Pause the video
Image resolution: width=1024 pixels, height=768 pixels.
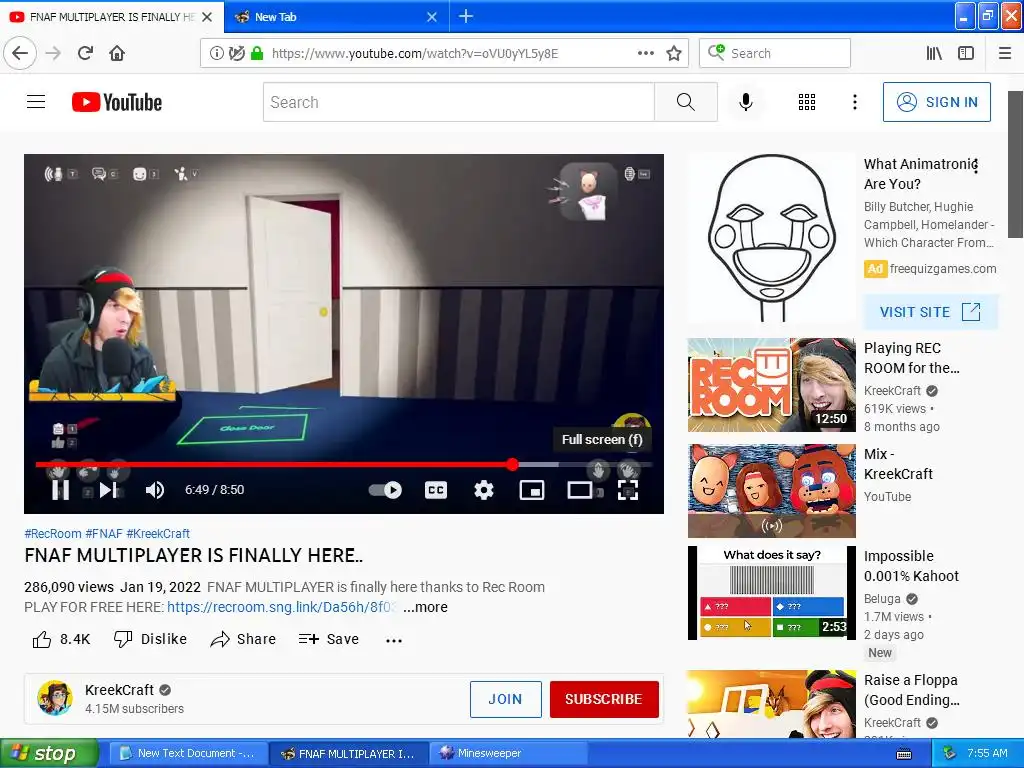(x=61, y=490)
